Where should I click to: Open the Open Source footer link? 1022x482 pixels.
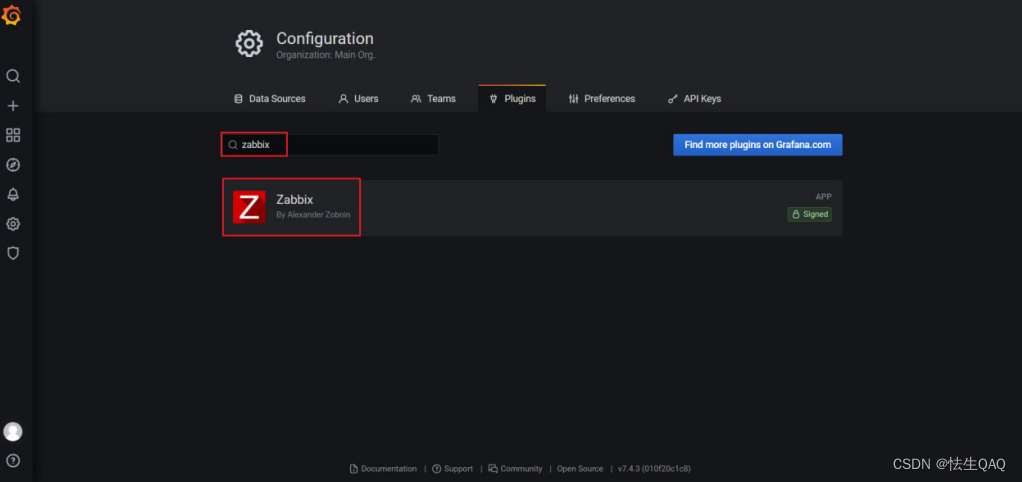[580, 468]
